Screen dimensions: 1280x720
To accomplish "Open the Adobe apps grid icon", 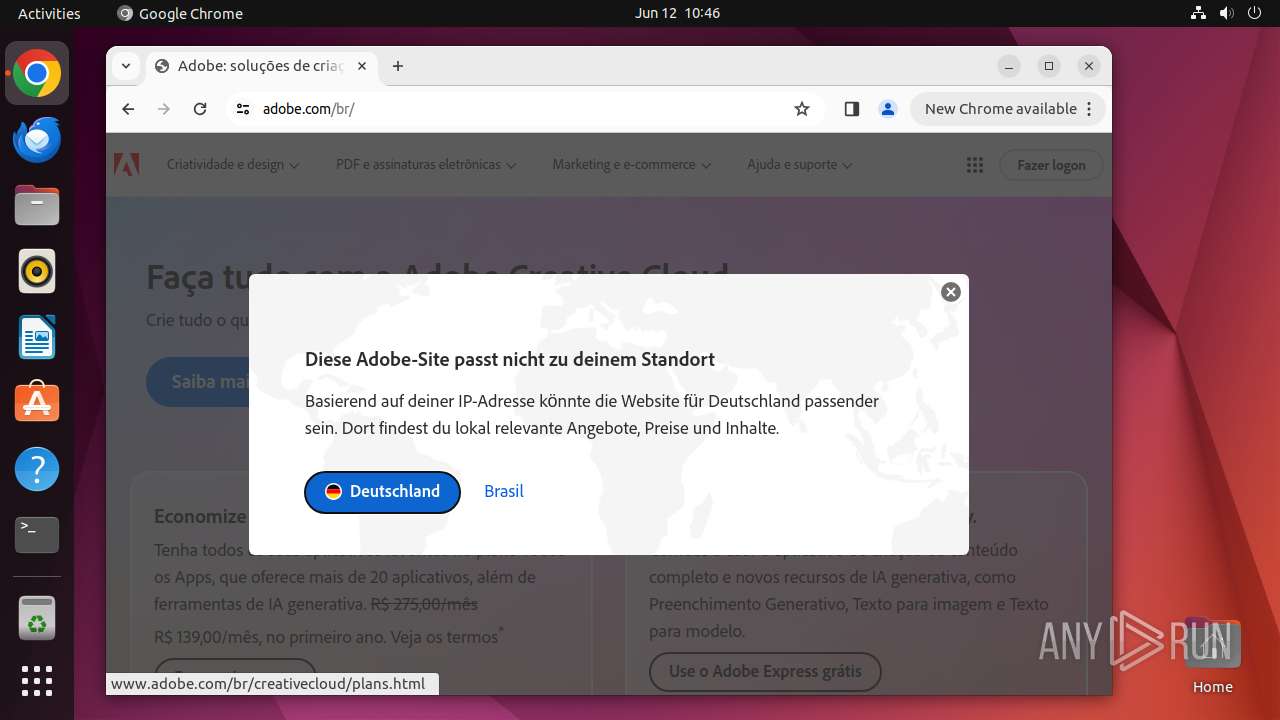I will (975, 165).
